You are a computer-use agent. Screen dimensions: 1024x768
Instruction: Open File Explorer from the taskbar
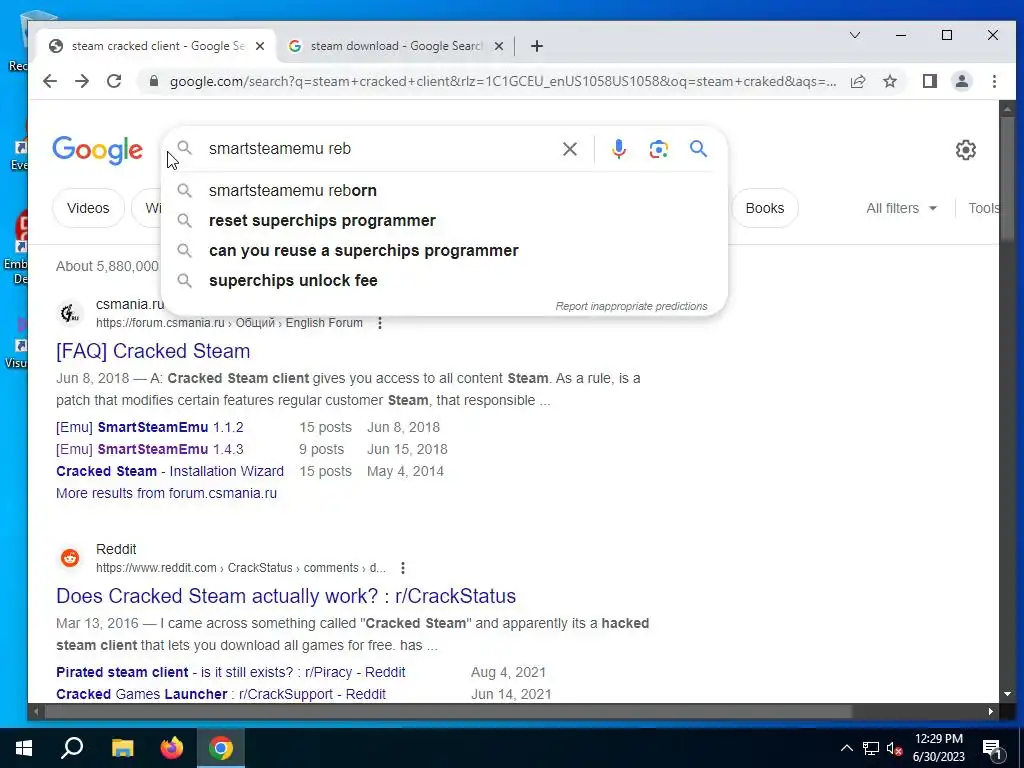[x=122, y=748]
